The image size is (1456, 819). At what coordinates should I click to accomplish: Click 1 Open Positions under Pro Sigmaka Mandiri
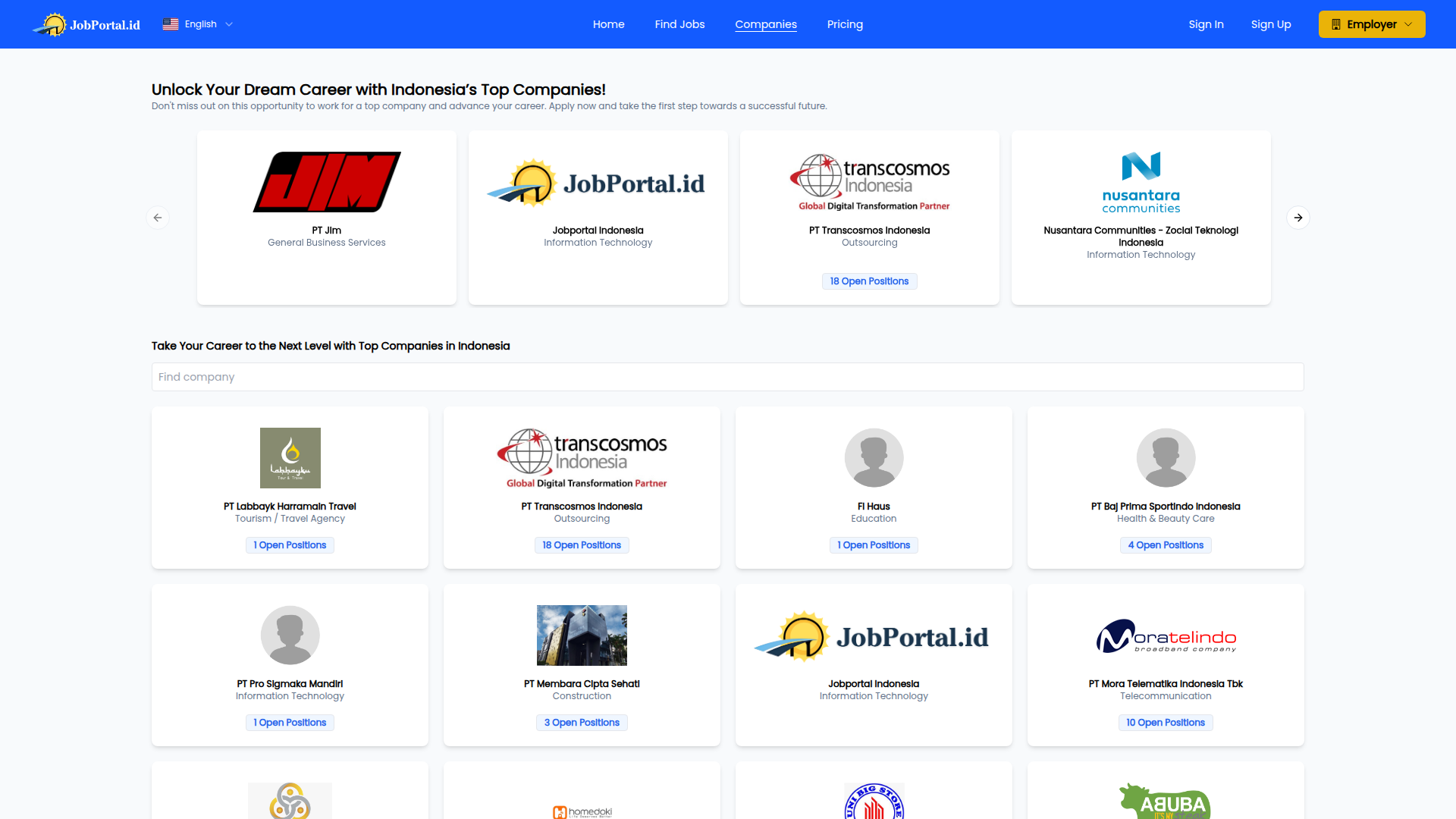[290, 723]
